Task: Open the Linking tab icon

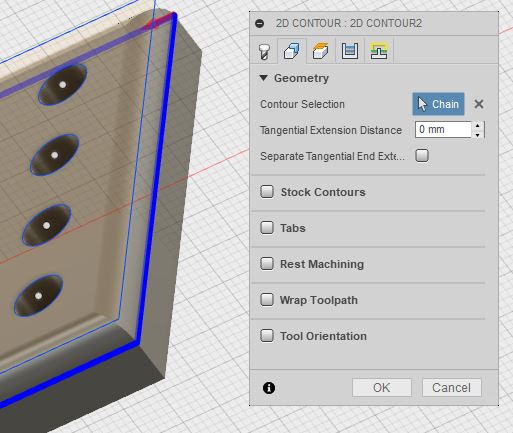Action: click(379, 51)
